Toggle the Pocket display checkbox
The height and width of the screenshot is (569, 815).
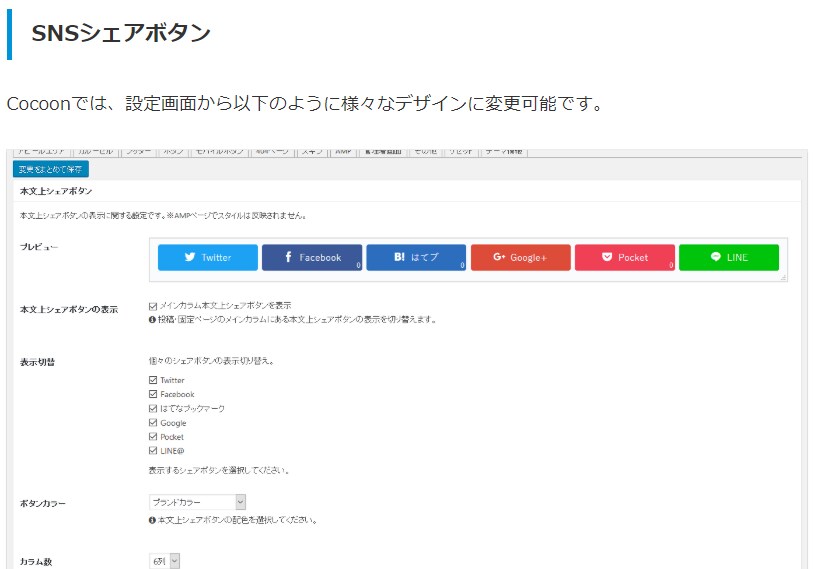153,436
